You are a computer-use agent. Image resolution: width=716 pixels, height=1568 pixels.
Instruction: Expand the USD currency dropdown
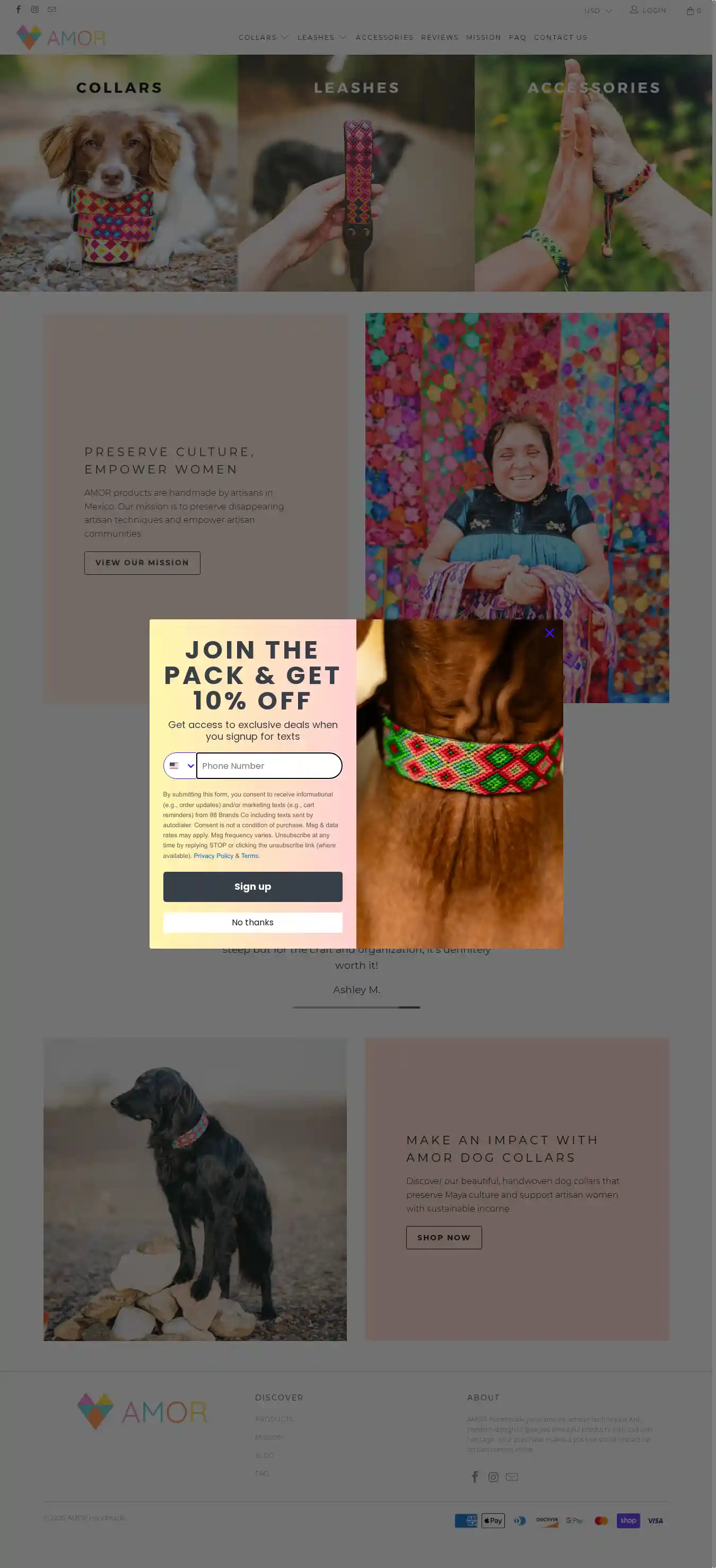coord(598,11)
